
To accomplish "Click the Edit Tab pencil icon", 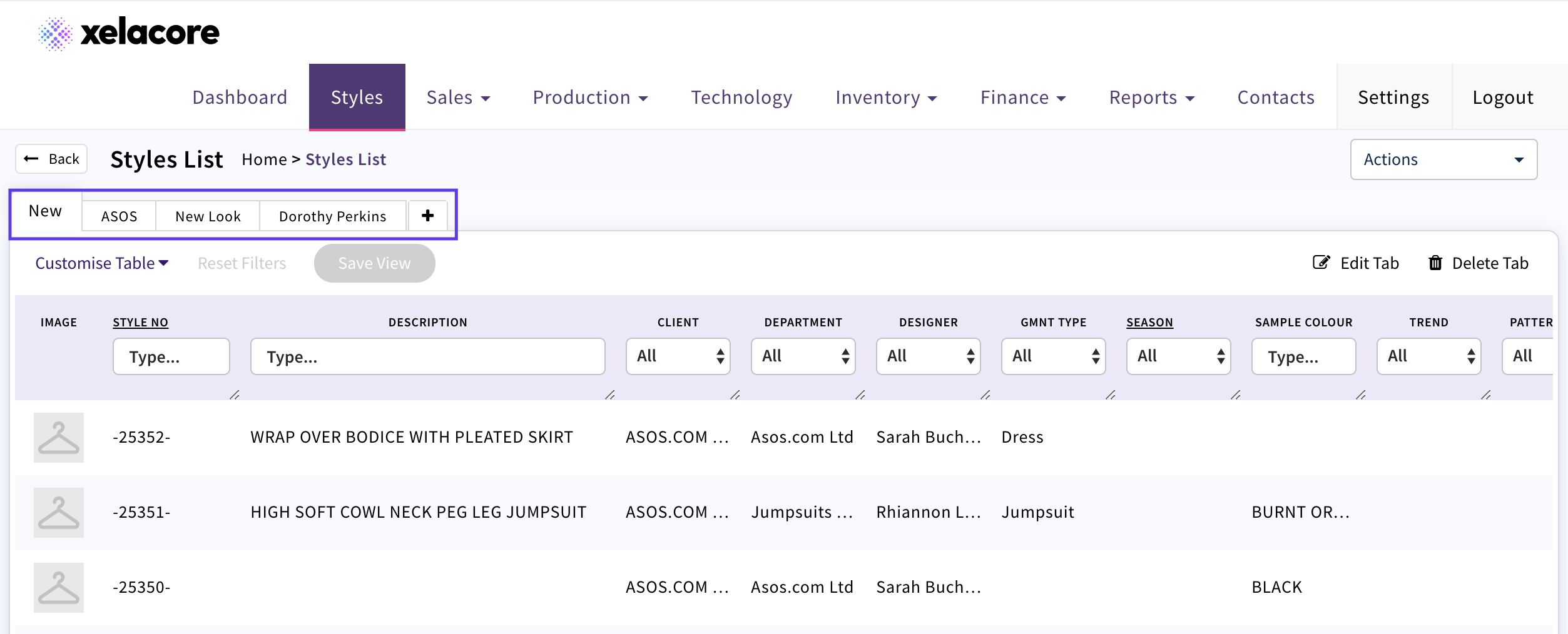I will click(x=1320, y=263).
